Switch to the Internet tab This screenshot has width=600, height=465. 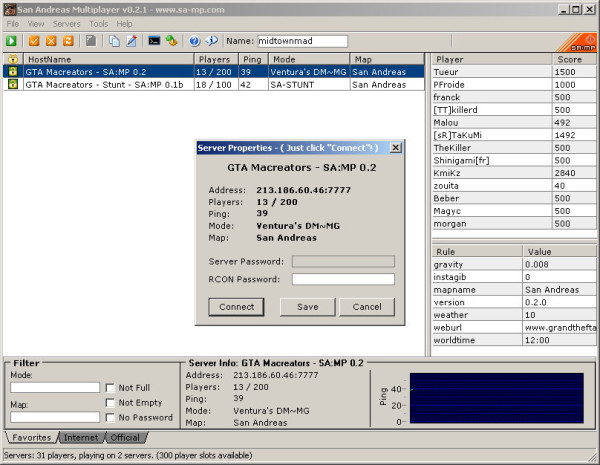(x=81, y=437)
